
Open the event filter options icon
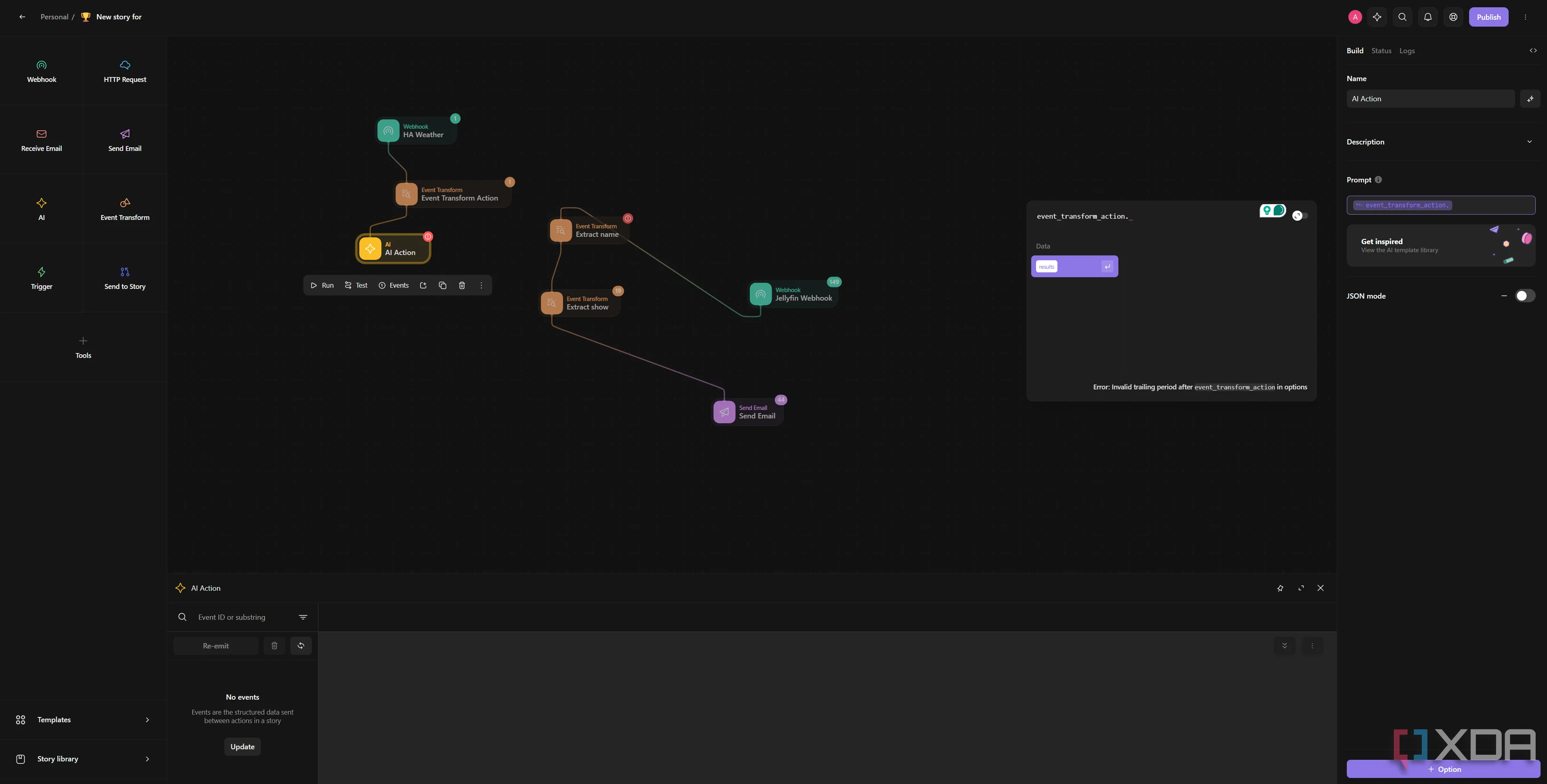303,617
